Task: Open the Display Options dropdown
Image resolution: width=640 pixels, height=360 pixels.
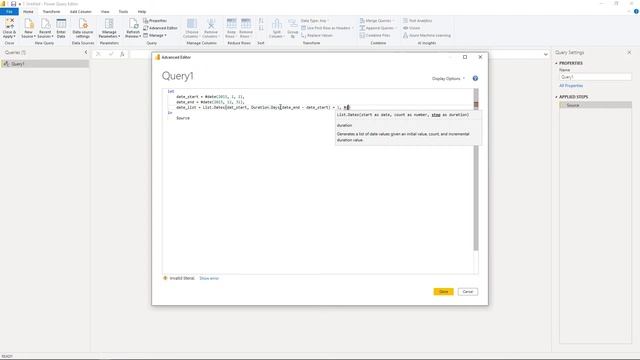Action: [x=448, y=78]
